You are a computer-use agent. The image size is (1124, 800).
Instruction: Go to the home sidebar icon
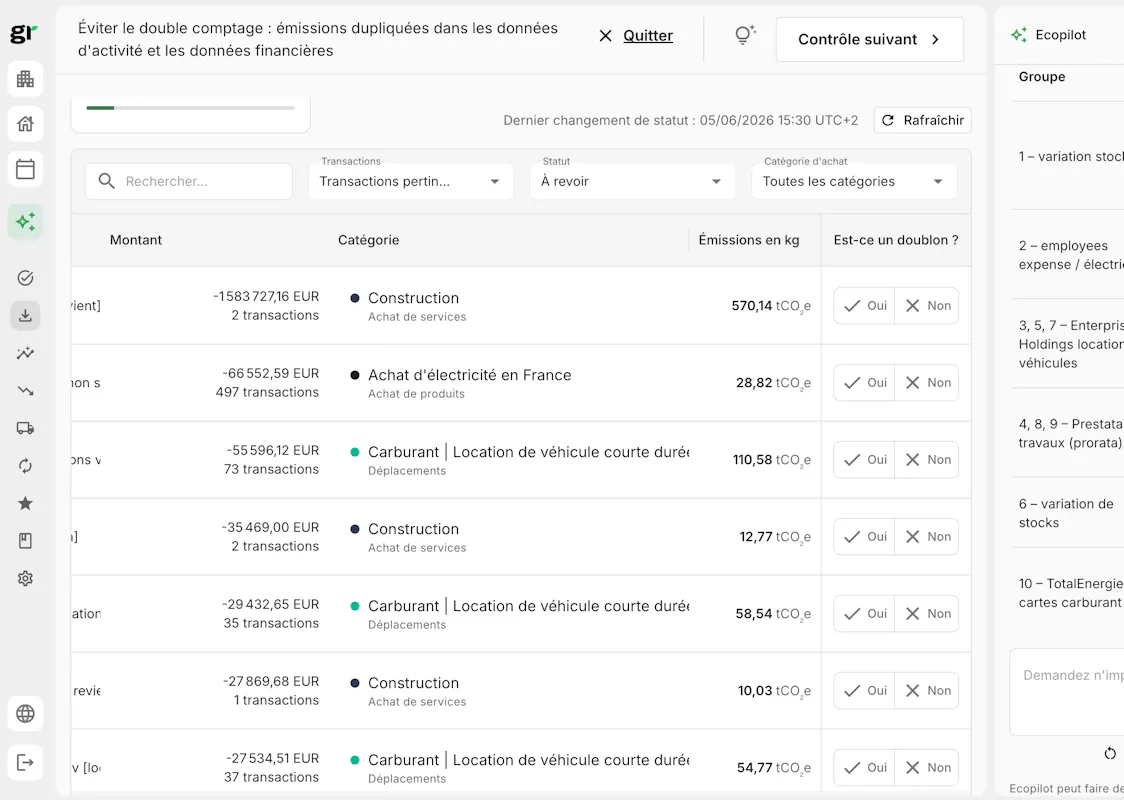point(25,124)
